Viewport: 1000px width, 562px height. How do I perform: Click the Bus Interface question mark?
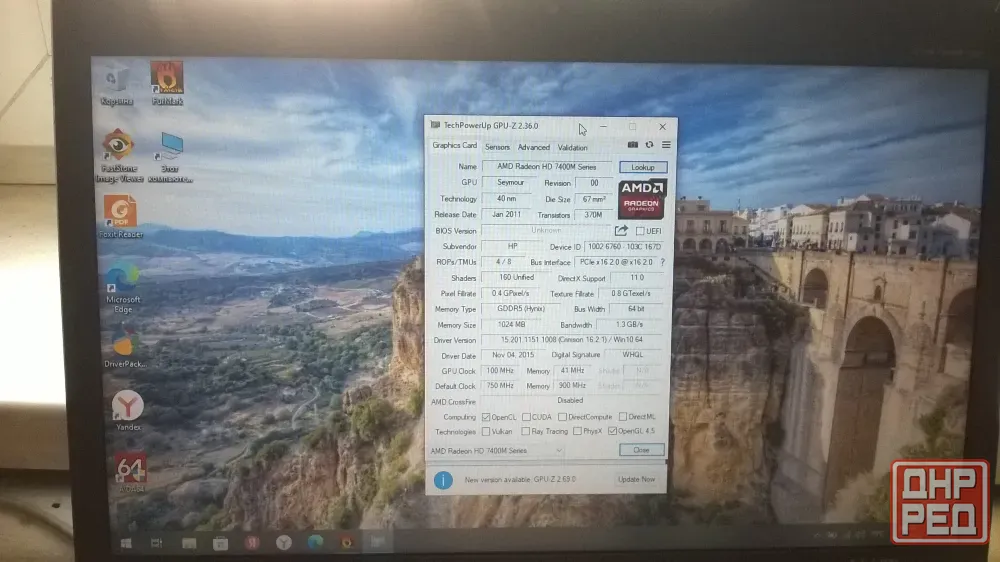pyautogui.click(x=663, y=262)
